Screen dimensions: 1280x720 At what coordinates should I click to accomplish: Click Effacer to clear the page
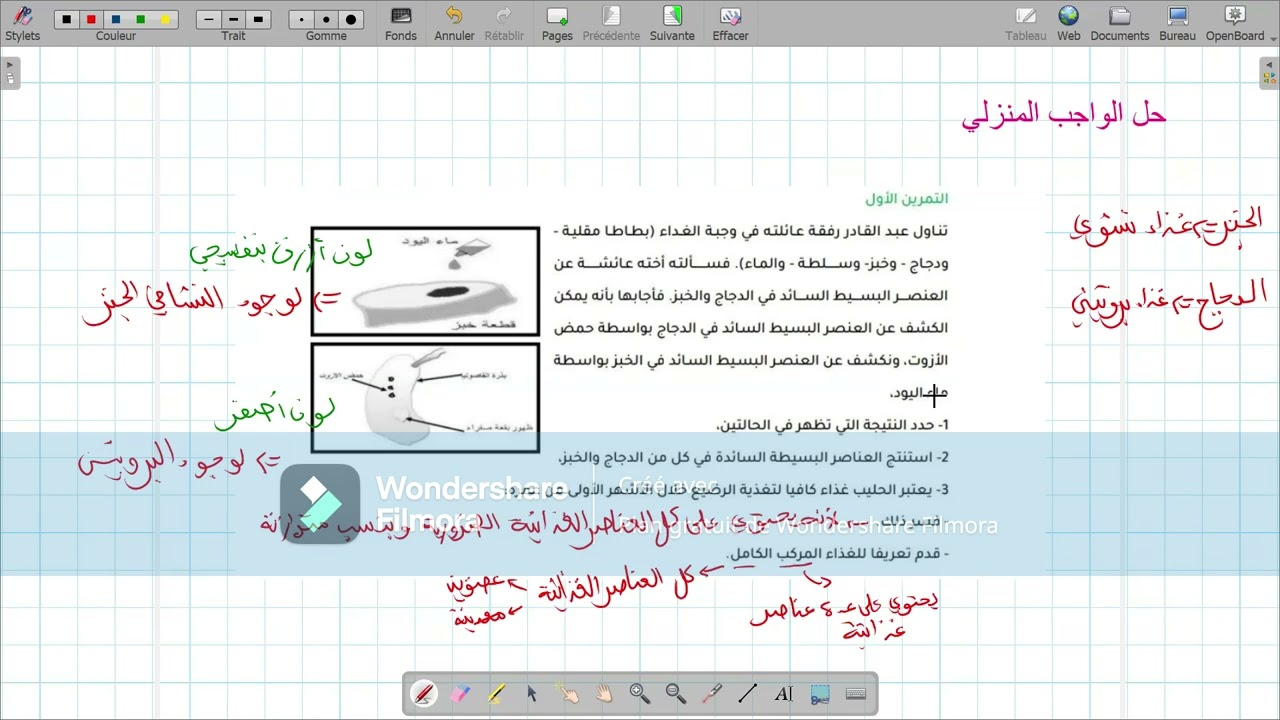click(x=730, y=23)
